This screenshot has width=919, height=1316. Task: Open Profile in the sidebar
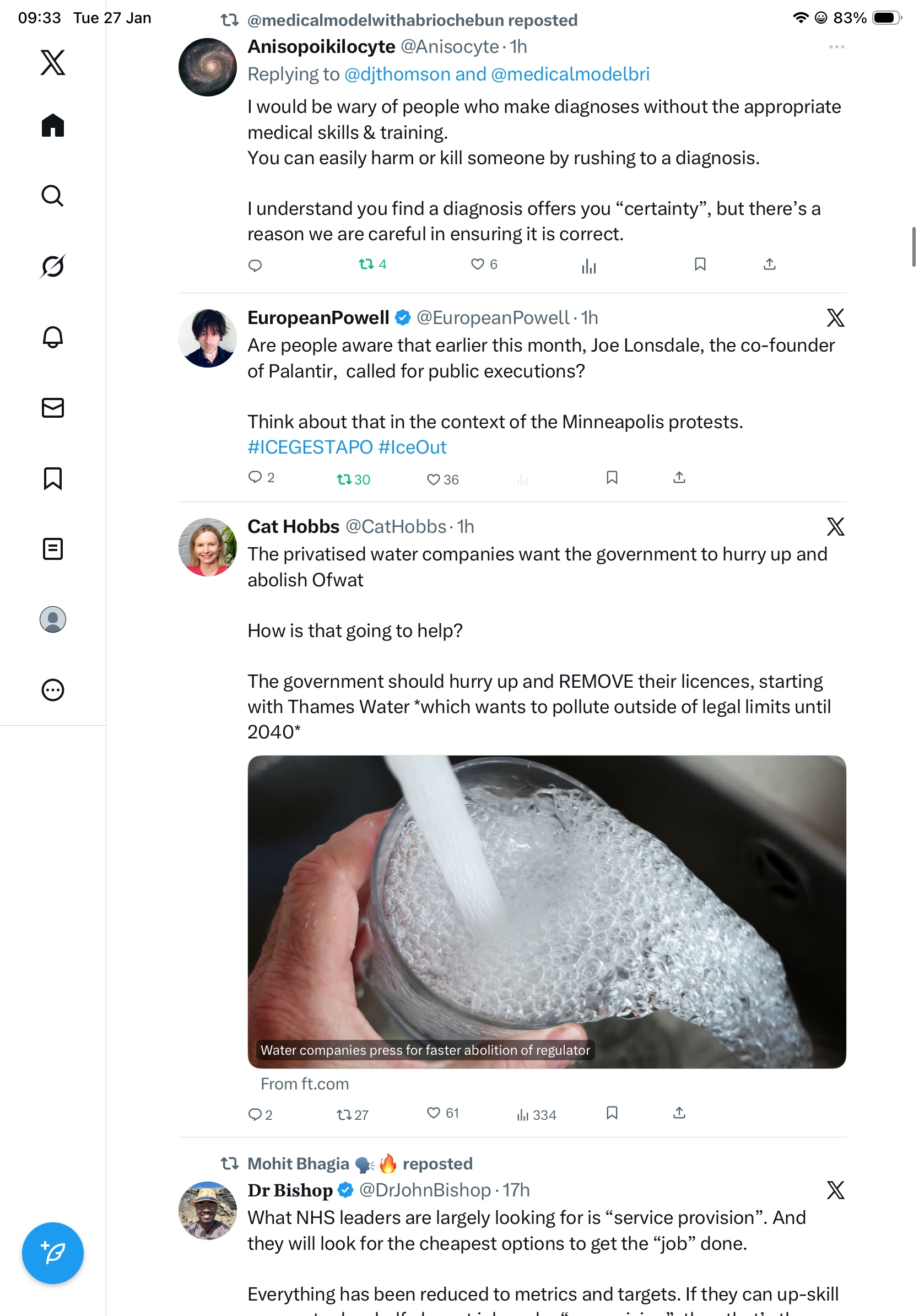(x=53, y=619)
